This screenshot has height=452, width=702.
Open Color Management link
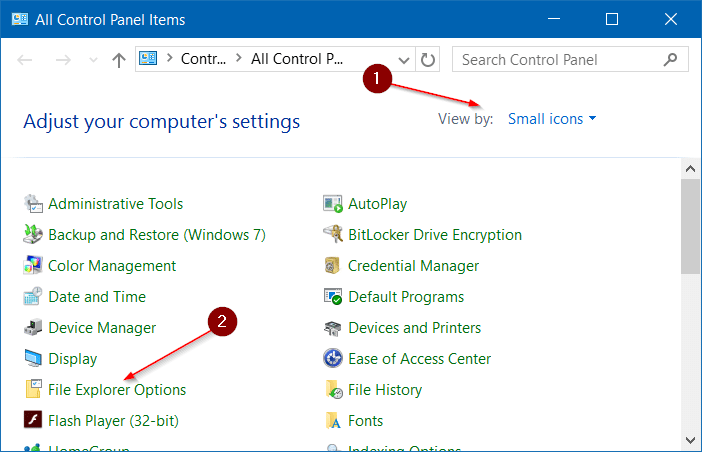(x=112, y=266)
